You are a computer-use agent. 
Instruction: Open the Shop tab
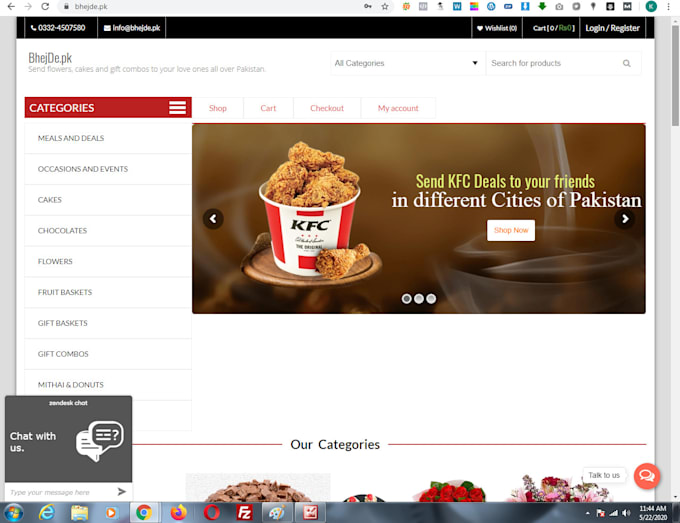tap(218, 108)
